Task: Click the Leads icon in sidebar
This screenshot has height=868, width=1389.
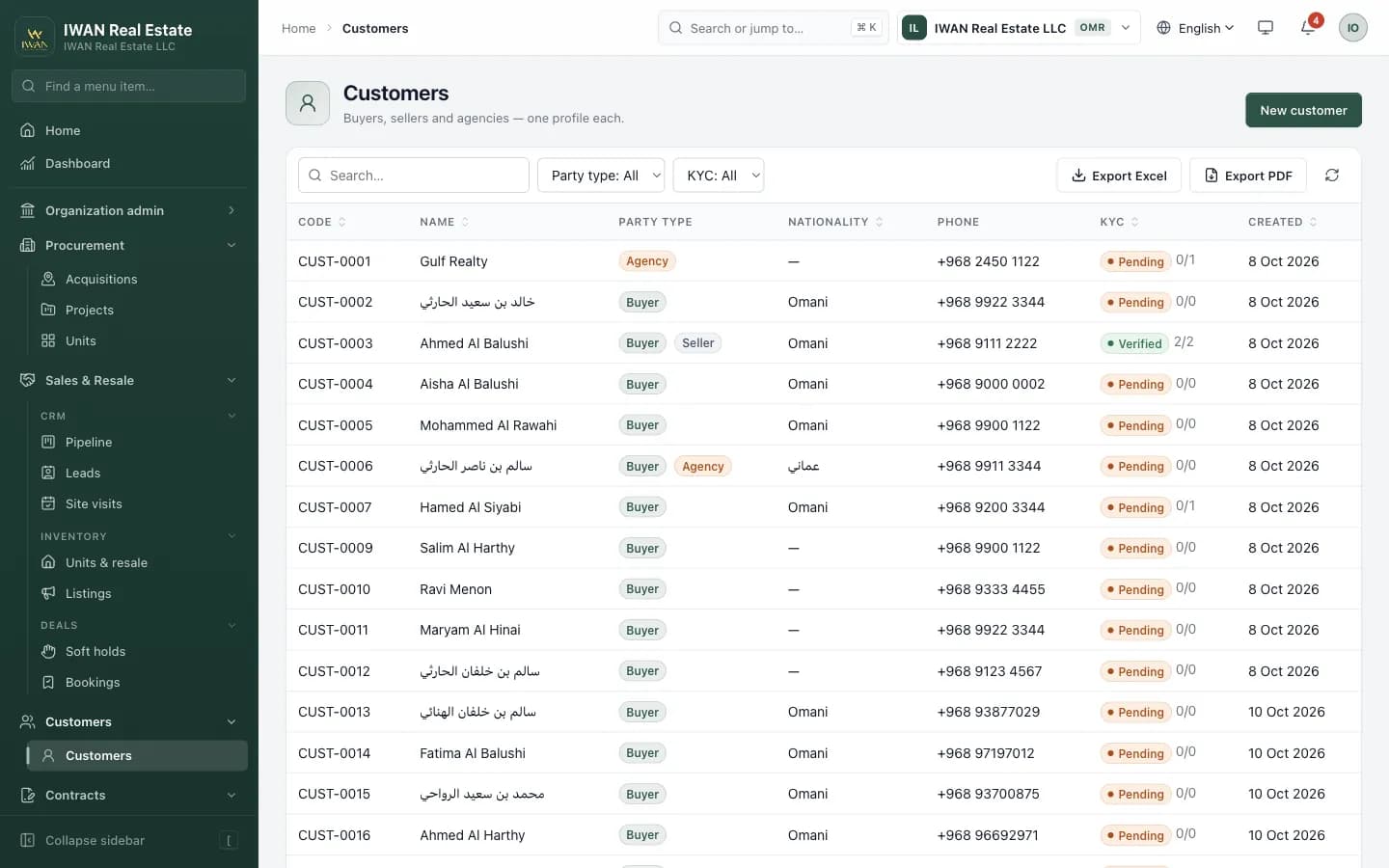Action: pos(48,473)
